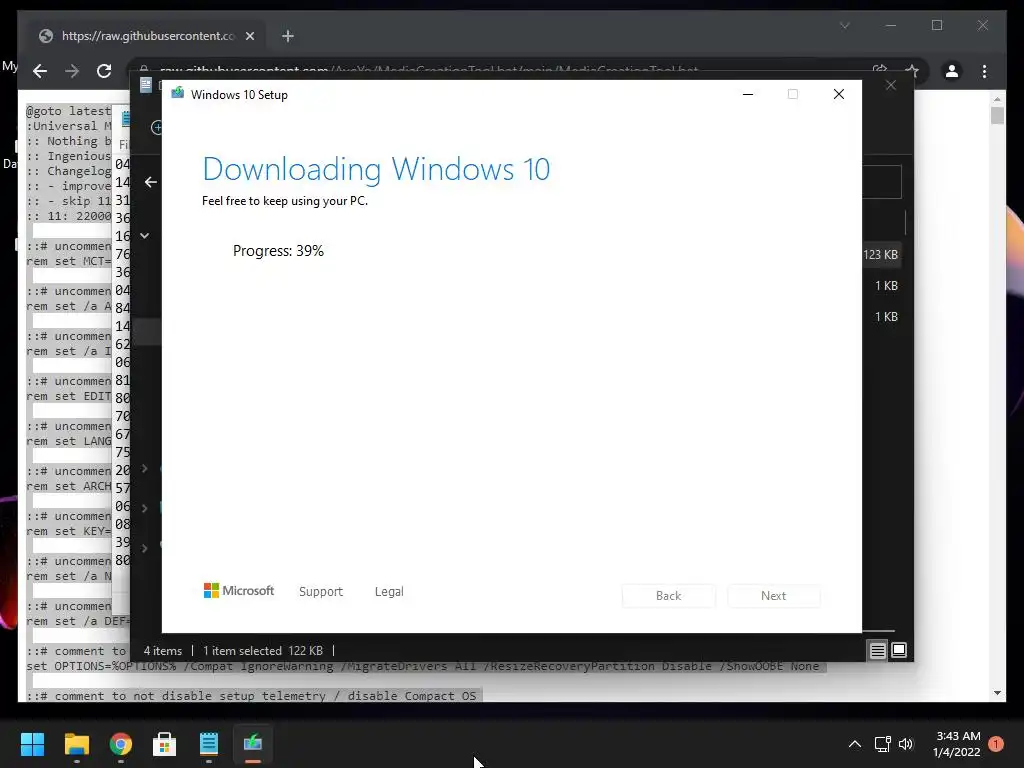This screenshot has height=768, width=1024.
Task: Open the volume tray icon
Action: point(906,744)
